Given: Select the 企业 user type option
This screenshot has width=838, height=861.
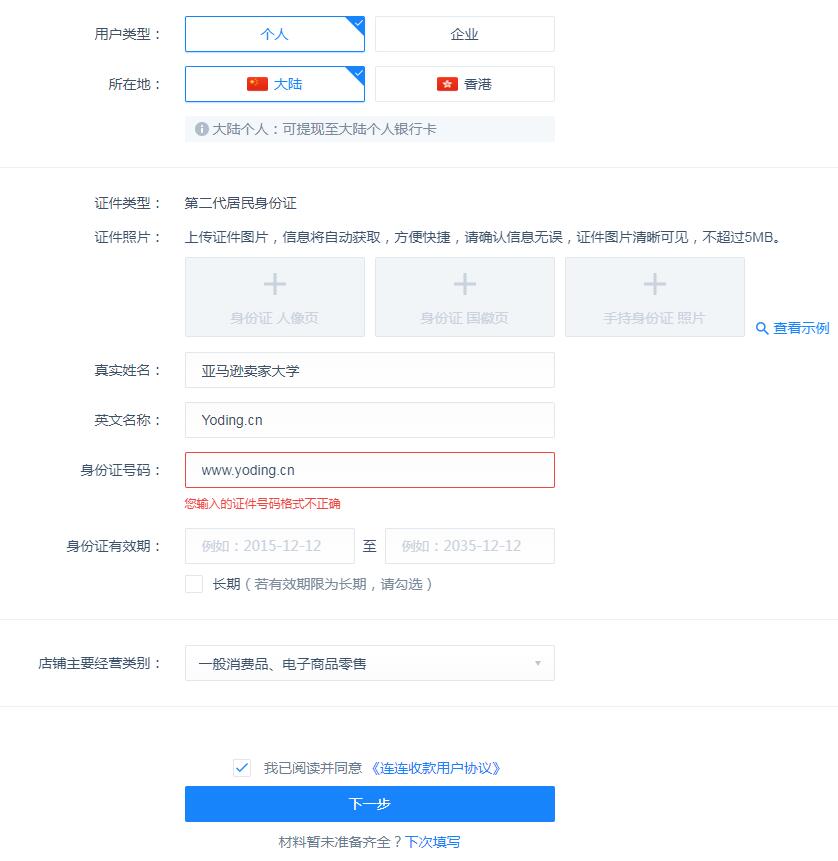Looking at the screenshot, I should tap(465, 34).
